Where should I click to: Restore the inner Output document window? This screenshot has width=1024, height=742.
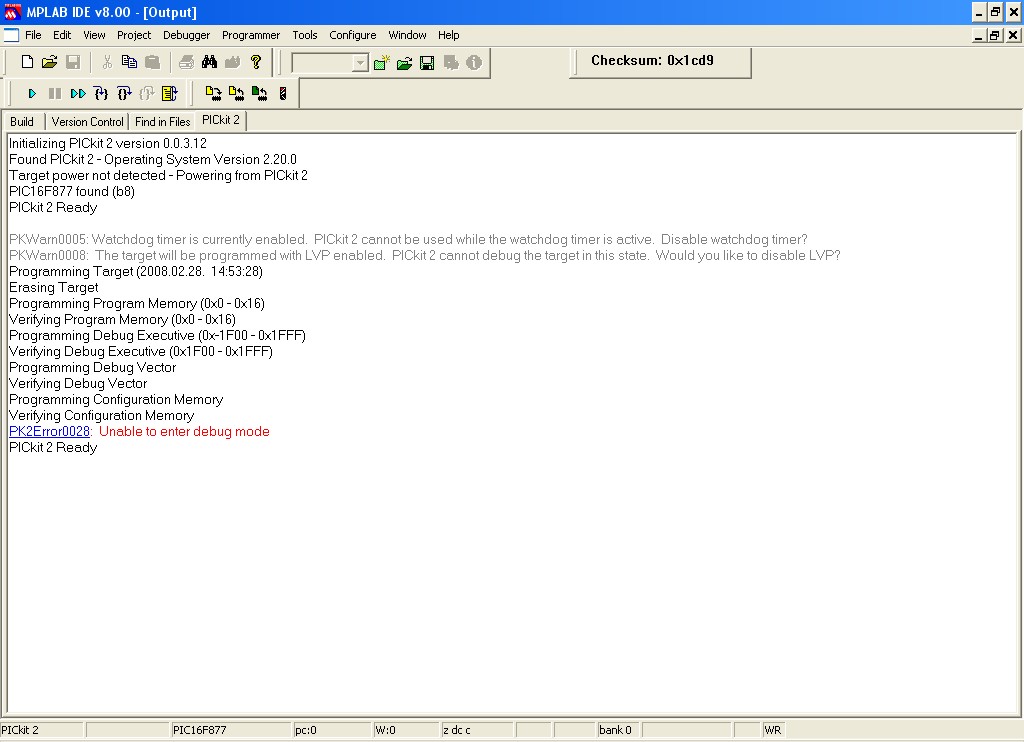995,35
